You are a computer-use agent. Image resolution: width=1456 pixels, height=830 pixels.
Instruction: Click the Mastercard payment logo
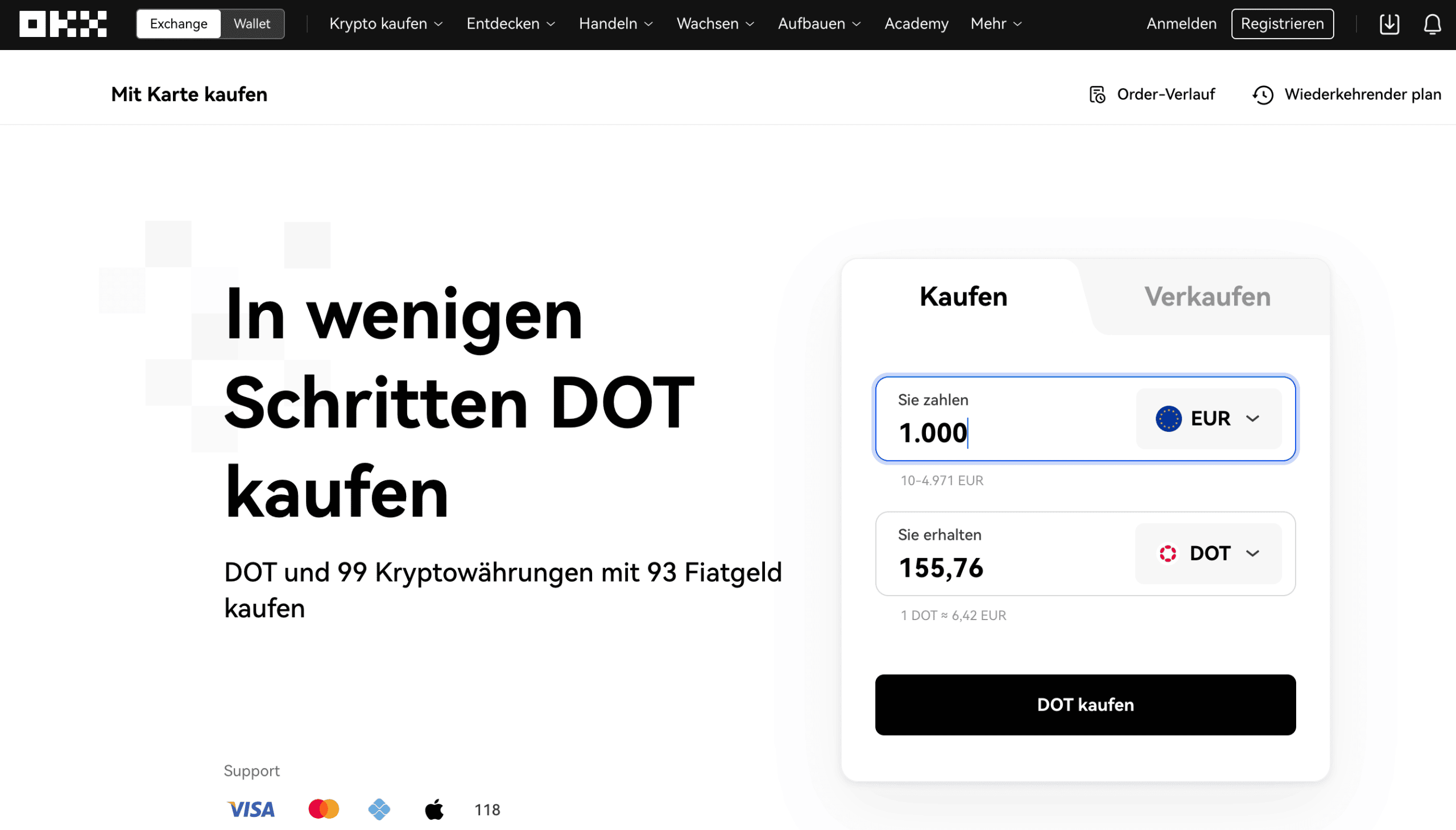(323, 810)
